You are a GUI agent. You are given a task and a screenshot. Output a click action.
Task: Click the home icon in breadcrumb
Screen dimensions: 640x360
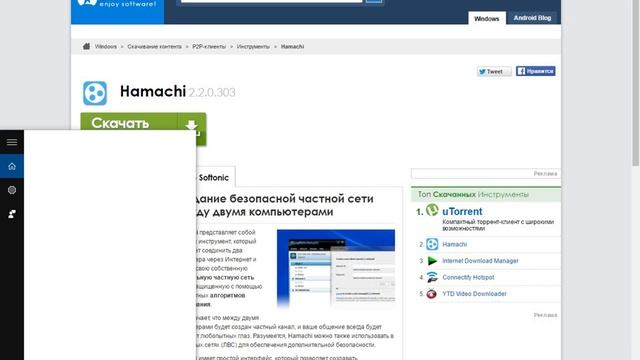[86, 46]
